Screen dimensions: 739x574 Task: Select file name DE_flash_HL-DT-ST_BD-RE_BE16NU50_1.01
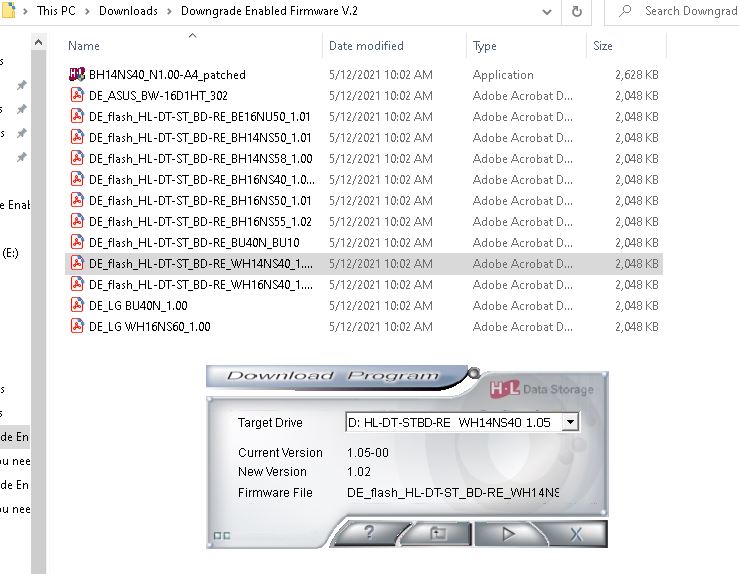click(x=200, y=116)
